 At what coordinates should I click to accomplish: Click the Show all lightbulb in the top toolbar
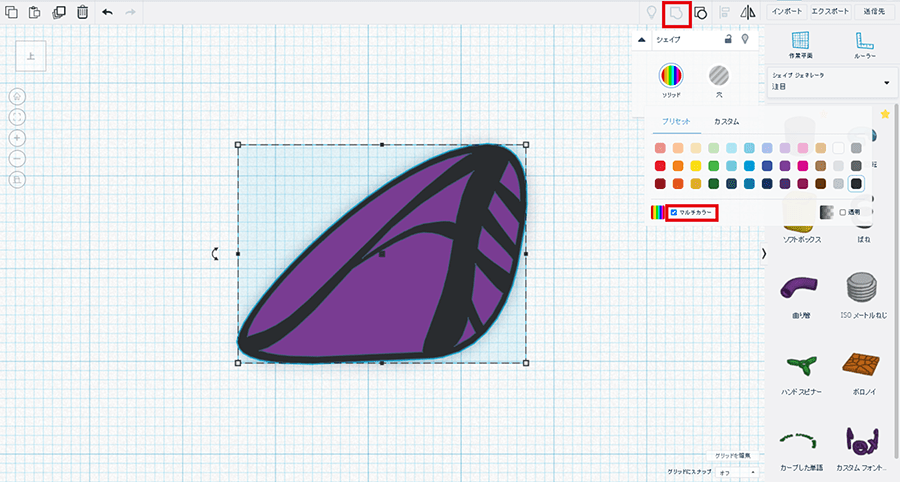pyautogui.click(x=651, y=12)
